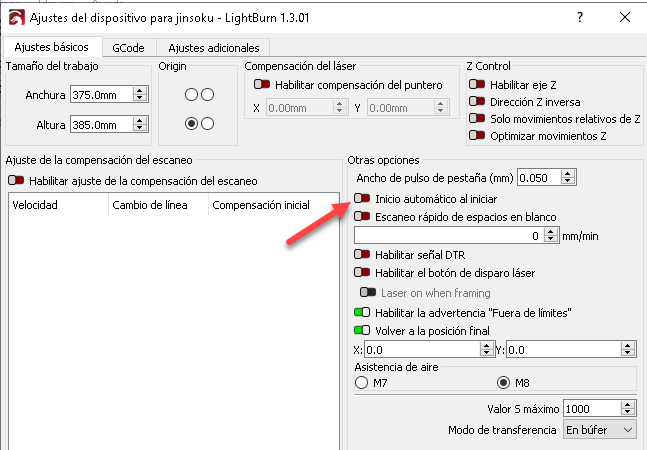This screenshot has height=450, width=647.
Task: Switch to the Ajustes básicos tab
Action: [52, 47]
